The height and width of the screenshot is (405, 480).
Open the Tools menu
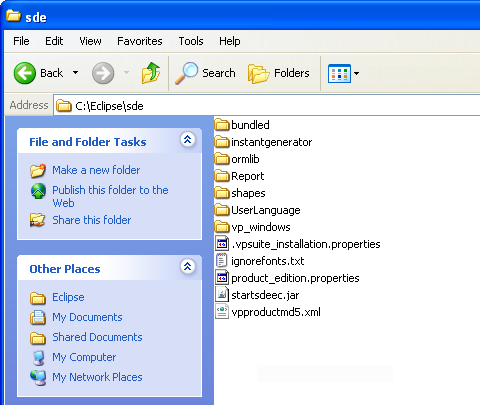point(191,41)
